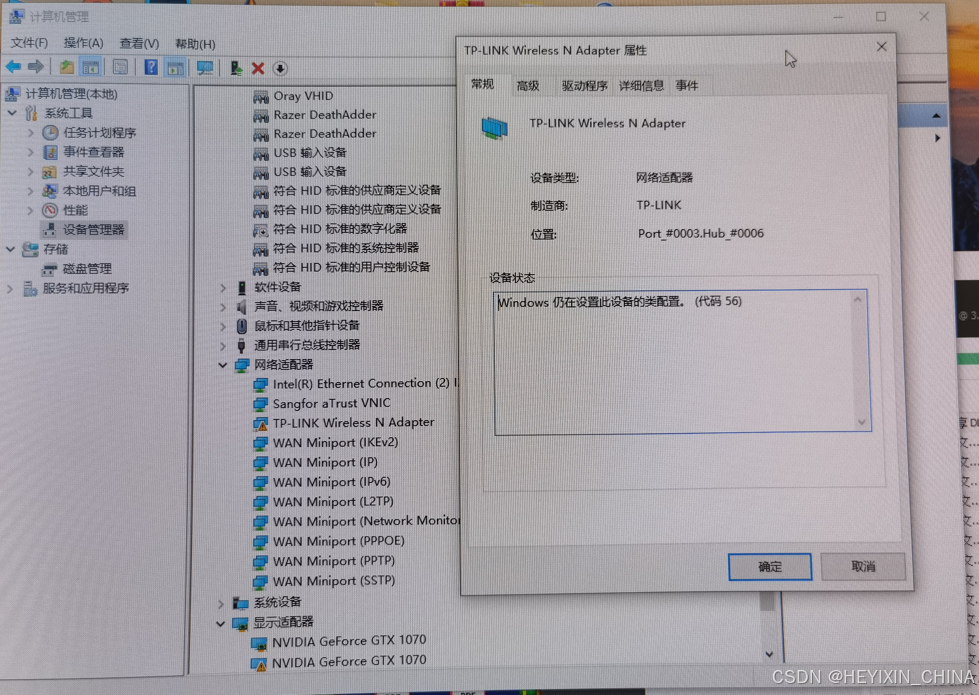
Task: Select WAN Miniport (PPTP) entry
Action: point(333,561)
